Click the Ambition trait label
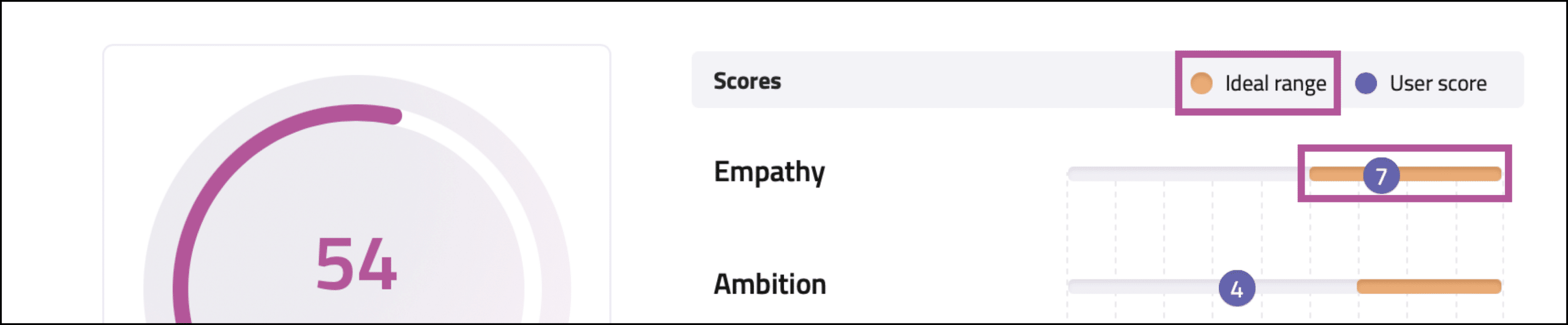 pyautogui.click(x=769, y=285)
